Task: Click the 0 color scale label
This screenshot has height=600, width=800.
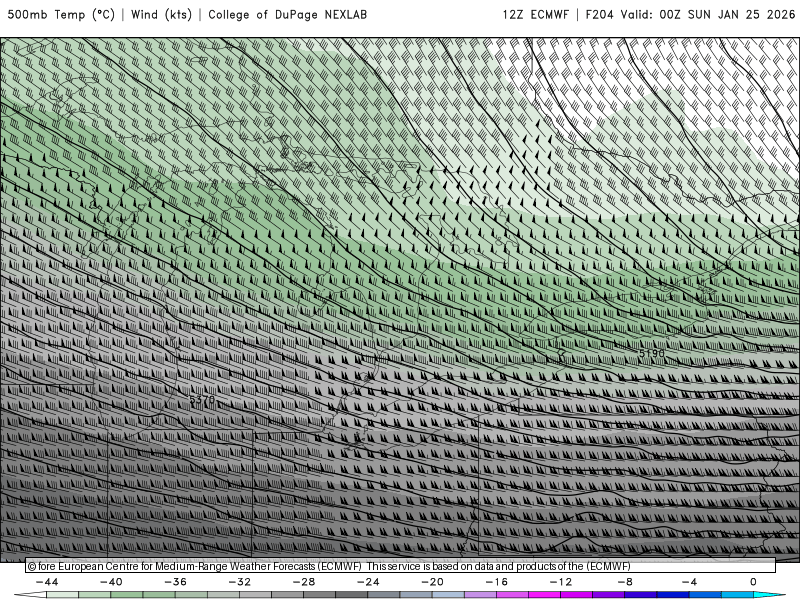Action: [x=753, y=582]
